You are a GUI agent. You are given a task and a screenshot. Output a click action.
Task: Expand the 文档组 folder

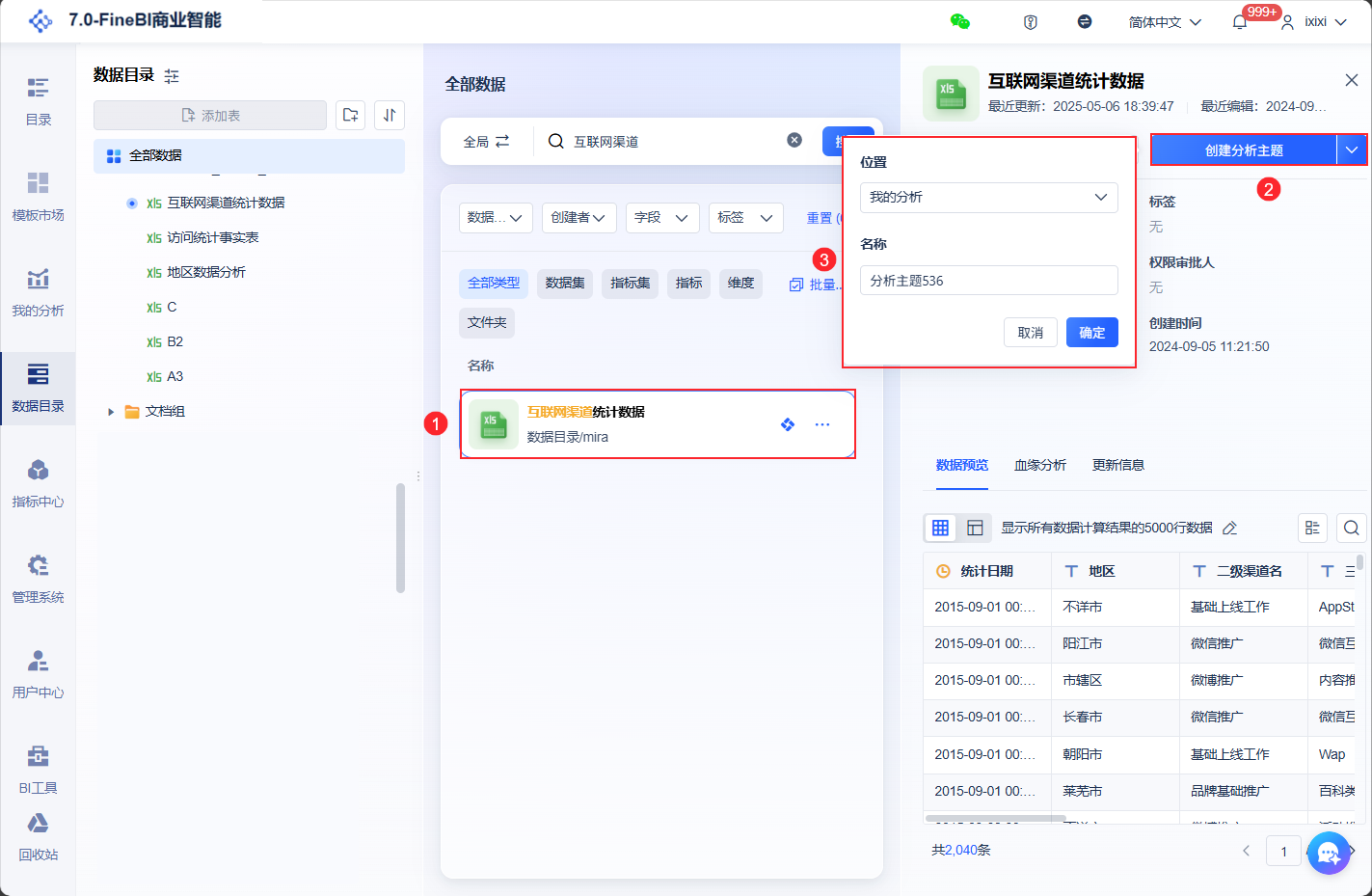tap(111, 412)
